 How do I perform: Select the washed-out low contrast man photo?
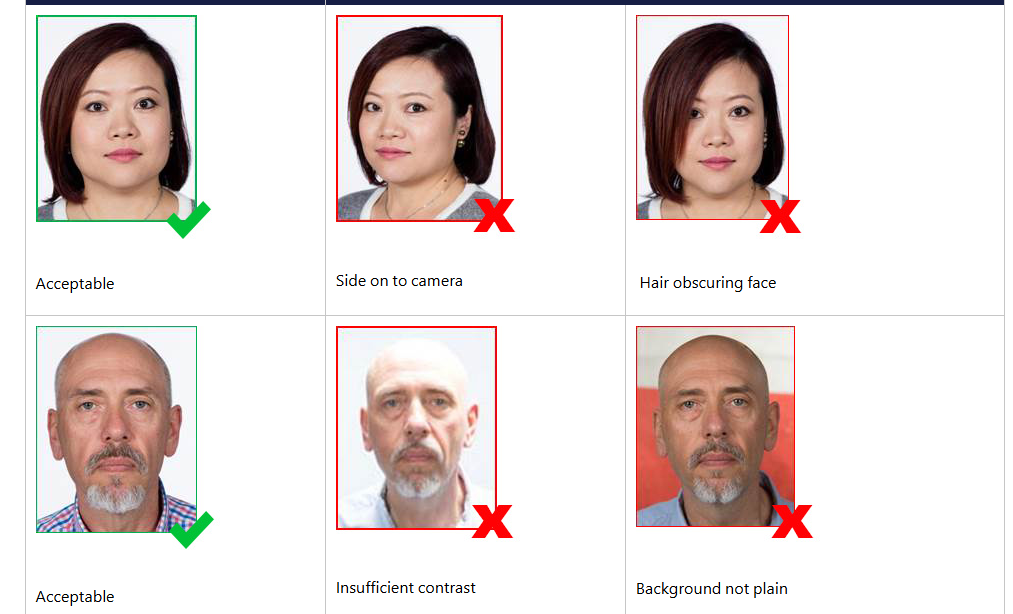pos(416,428)
